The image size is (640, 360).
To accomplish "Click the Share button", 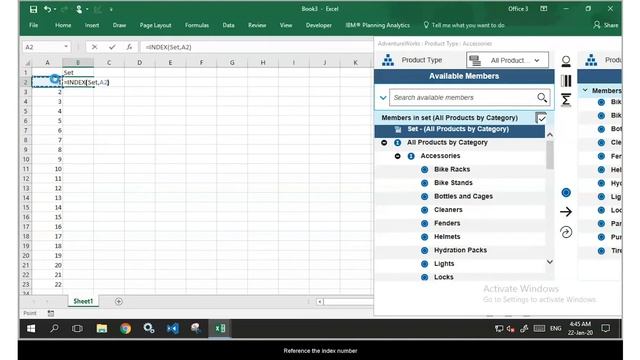I will pyautogui.click(x=606, y=25).
